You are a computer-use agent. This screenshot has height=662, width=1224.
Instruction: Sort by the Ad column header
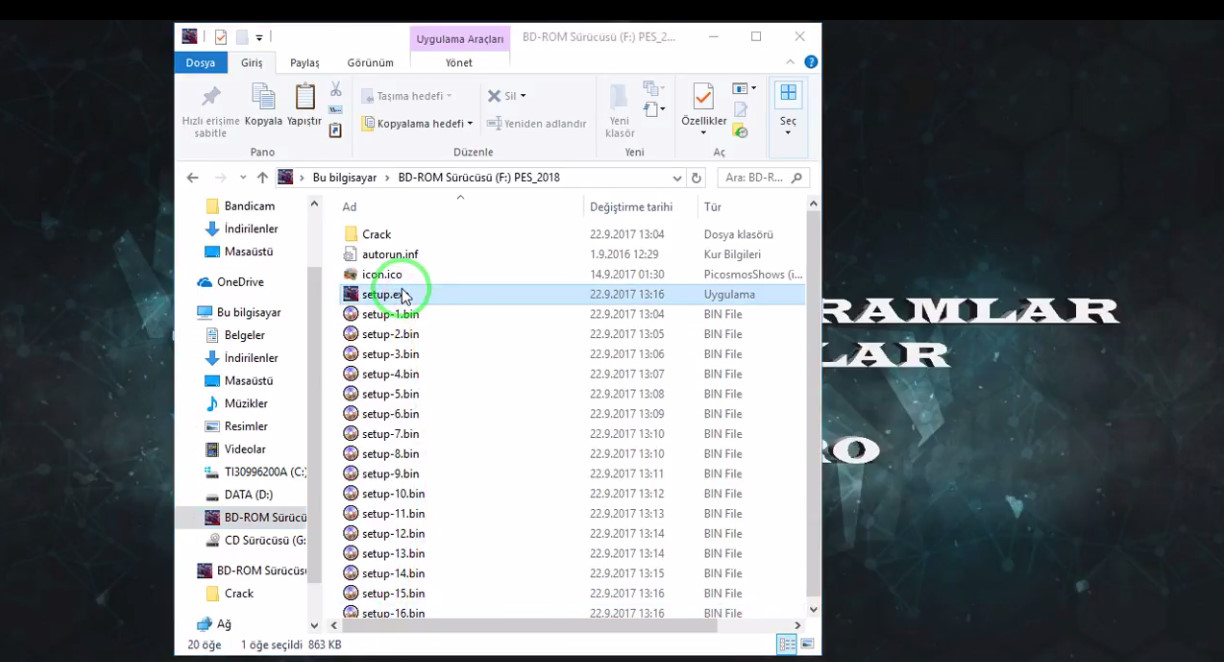point(349,207)
